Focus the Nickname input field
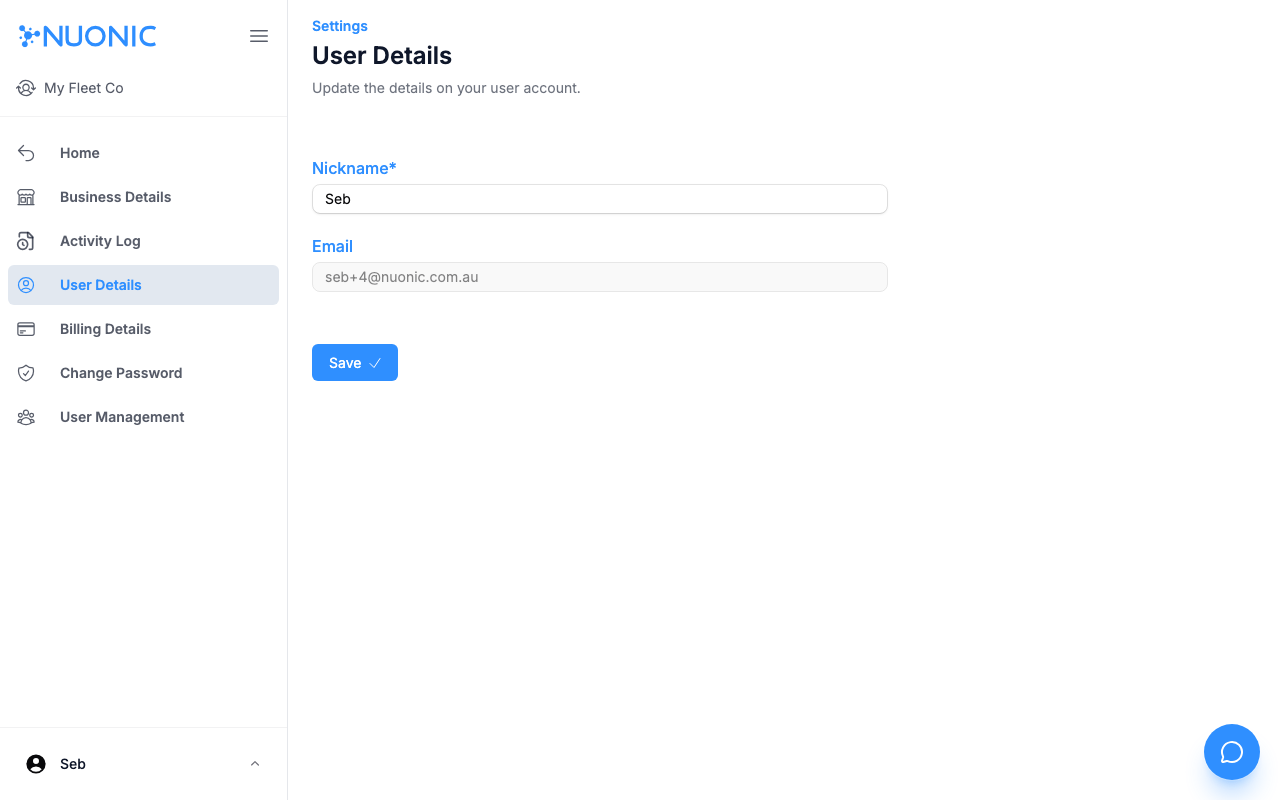The width and height of the screenshot is (1280, 800). (x=600, y=199)
